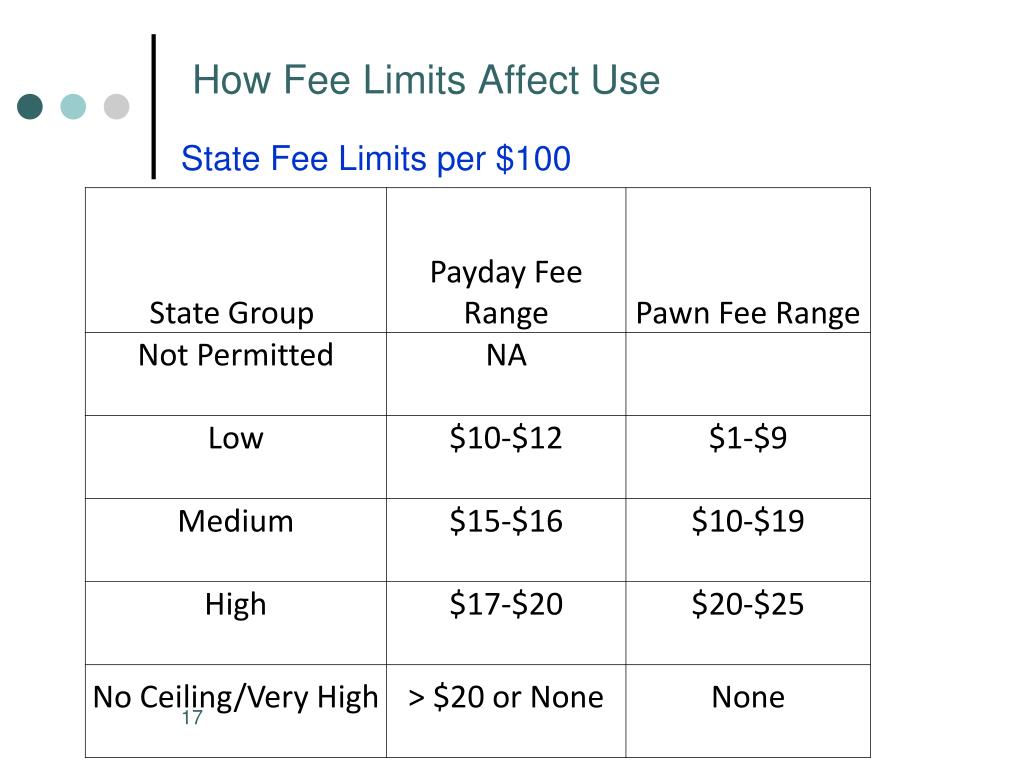This screenshot has height=768, width=1024.
Task: Click the '> $20 or None' cell
Action: [x=506, y=711]
